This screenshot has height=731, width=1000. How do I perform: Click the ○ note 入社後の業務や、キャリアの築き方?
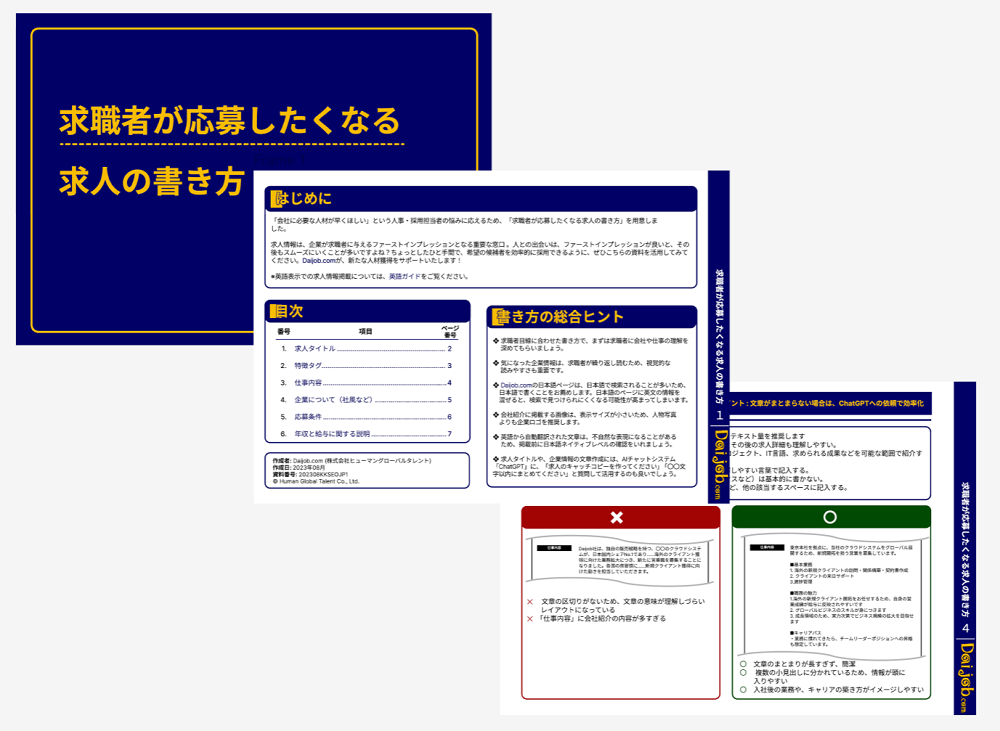tap(832, 690)
